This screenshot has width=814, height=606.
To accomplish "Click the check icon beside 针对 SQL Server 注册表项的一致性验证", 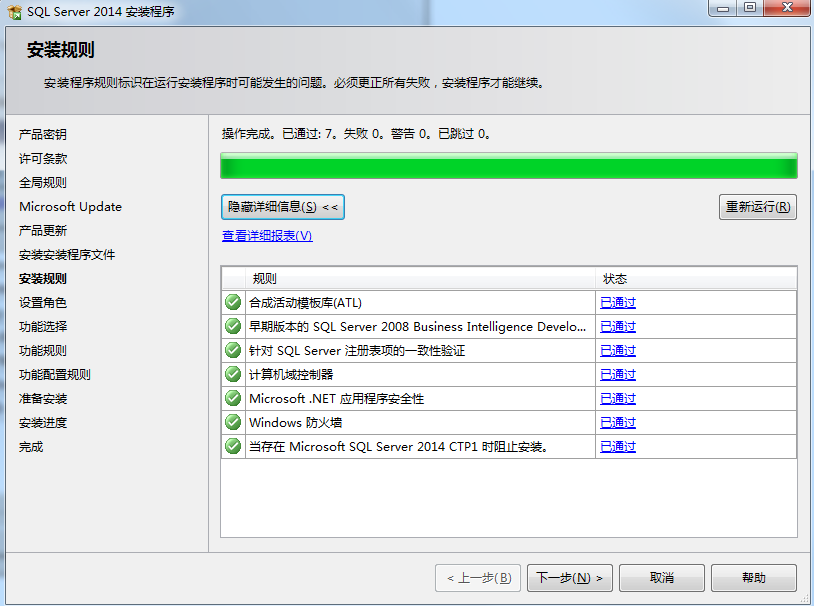I will [233, 350].
